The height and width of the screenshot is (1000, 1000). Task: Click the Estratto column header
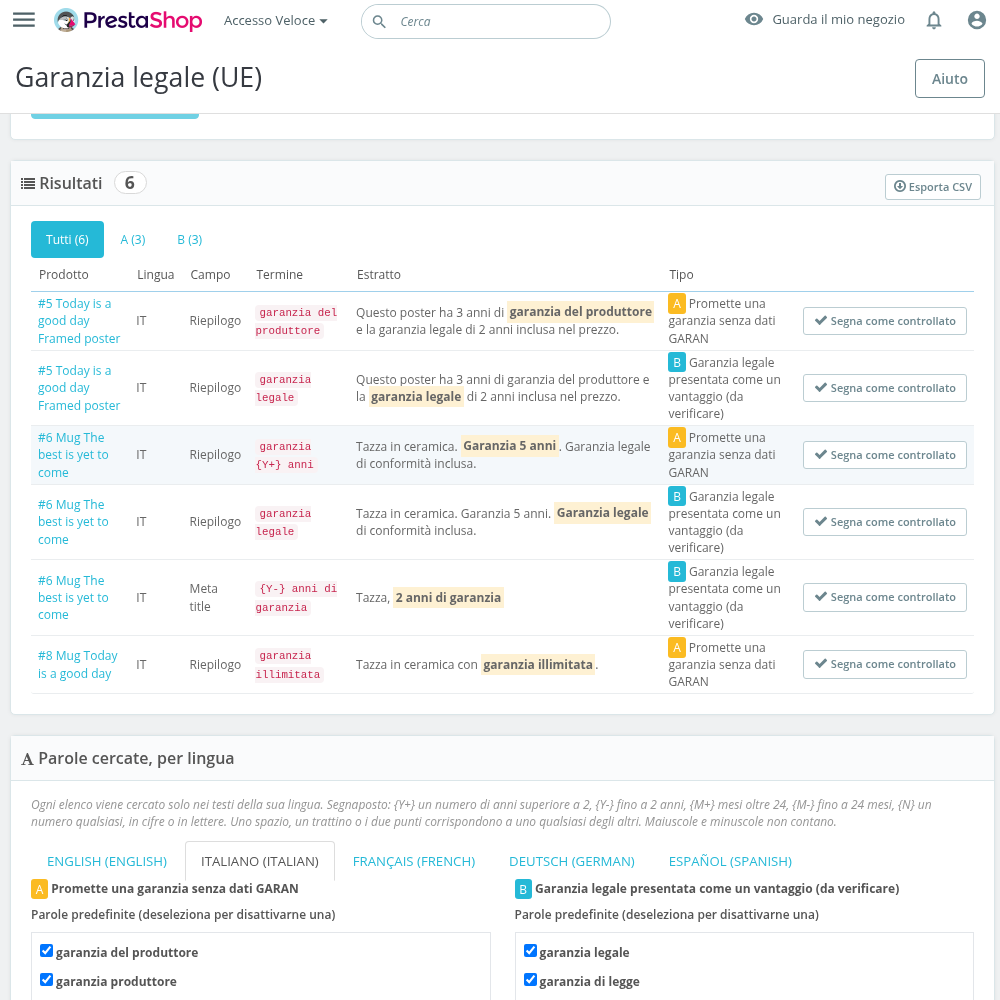(x=379, y=275)
